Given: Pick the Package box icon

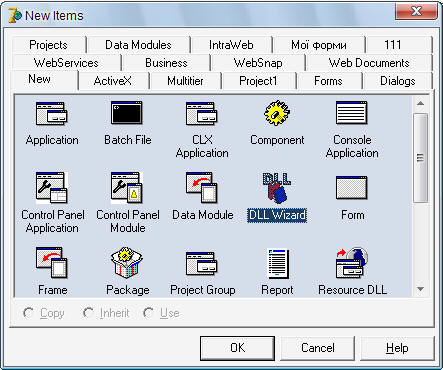Looking at the screenshot, I should click(x=127, y=263).
